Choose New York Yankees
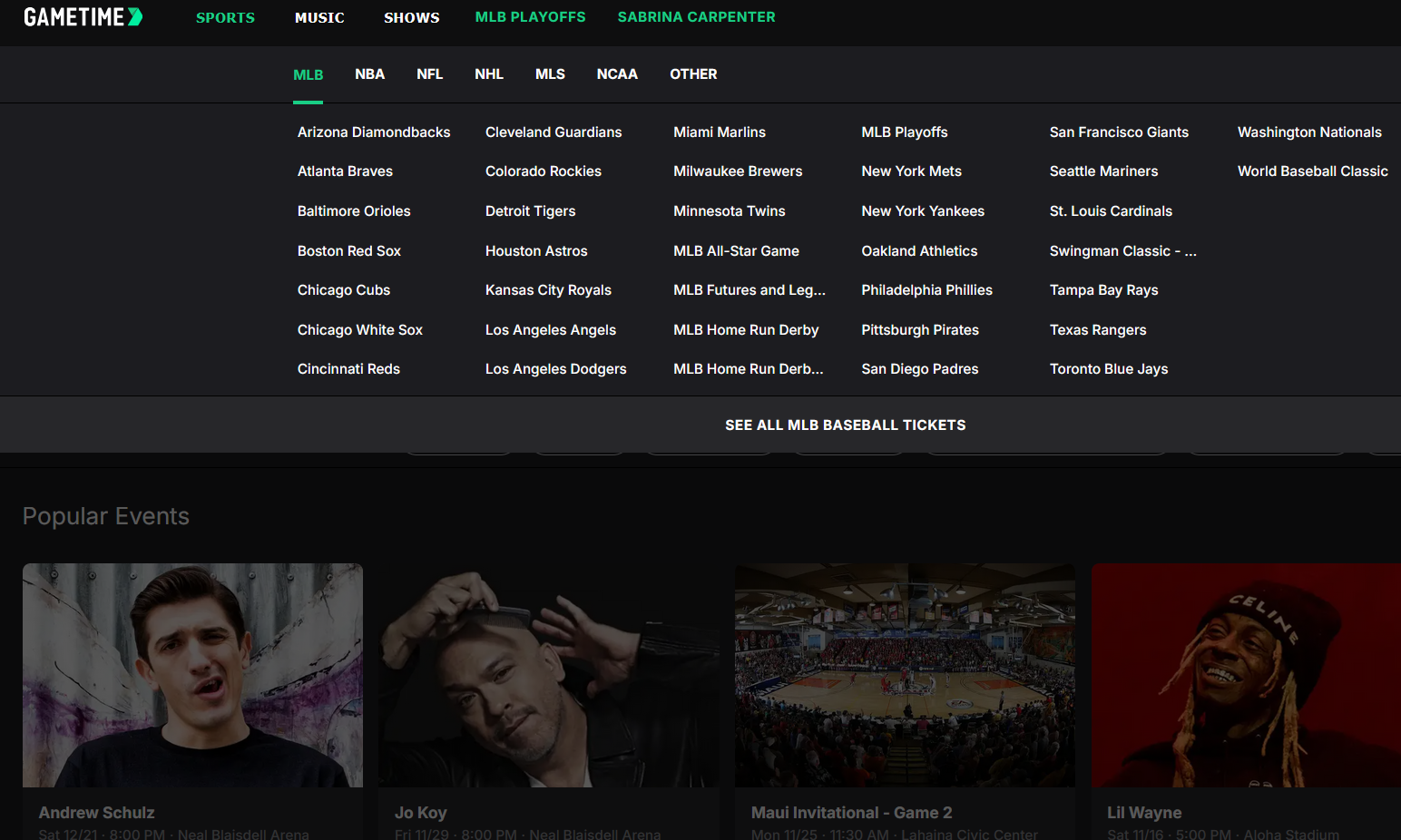 tap(923, 211)
